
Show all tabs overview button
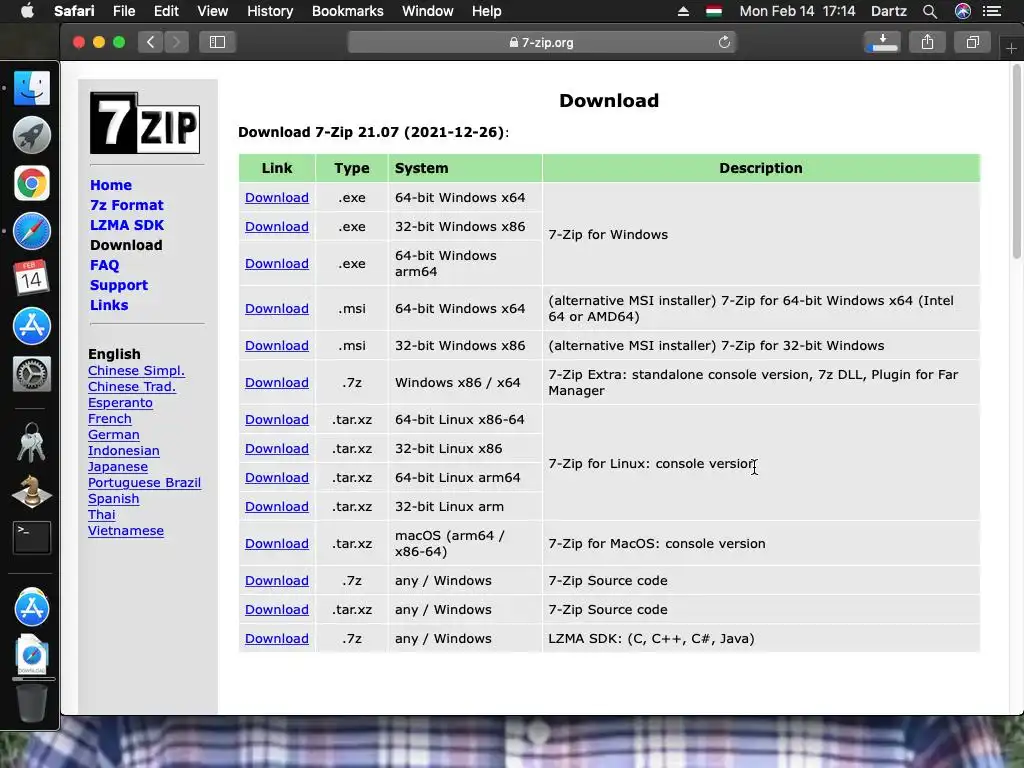click(972, 42)
